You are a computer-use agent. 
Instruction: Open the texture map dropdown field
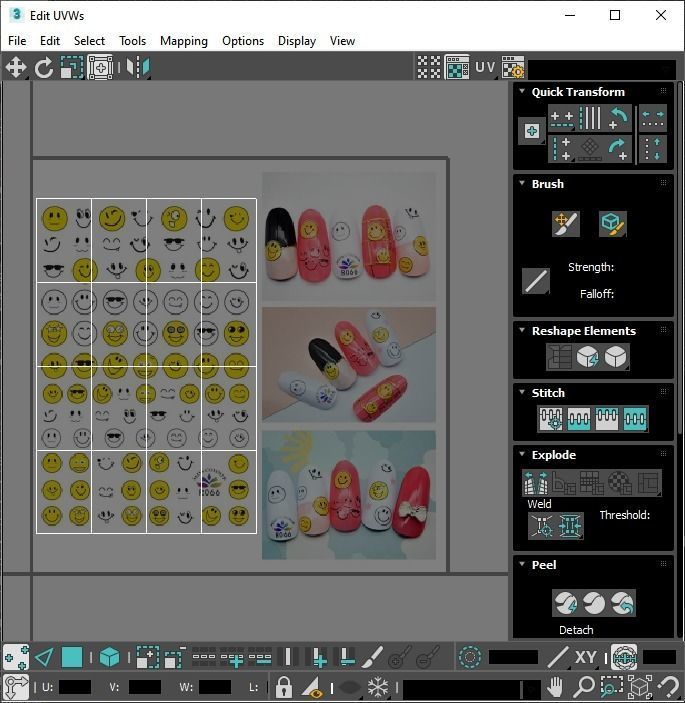point(602,69)
